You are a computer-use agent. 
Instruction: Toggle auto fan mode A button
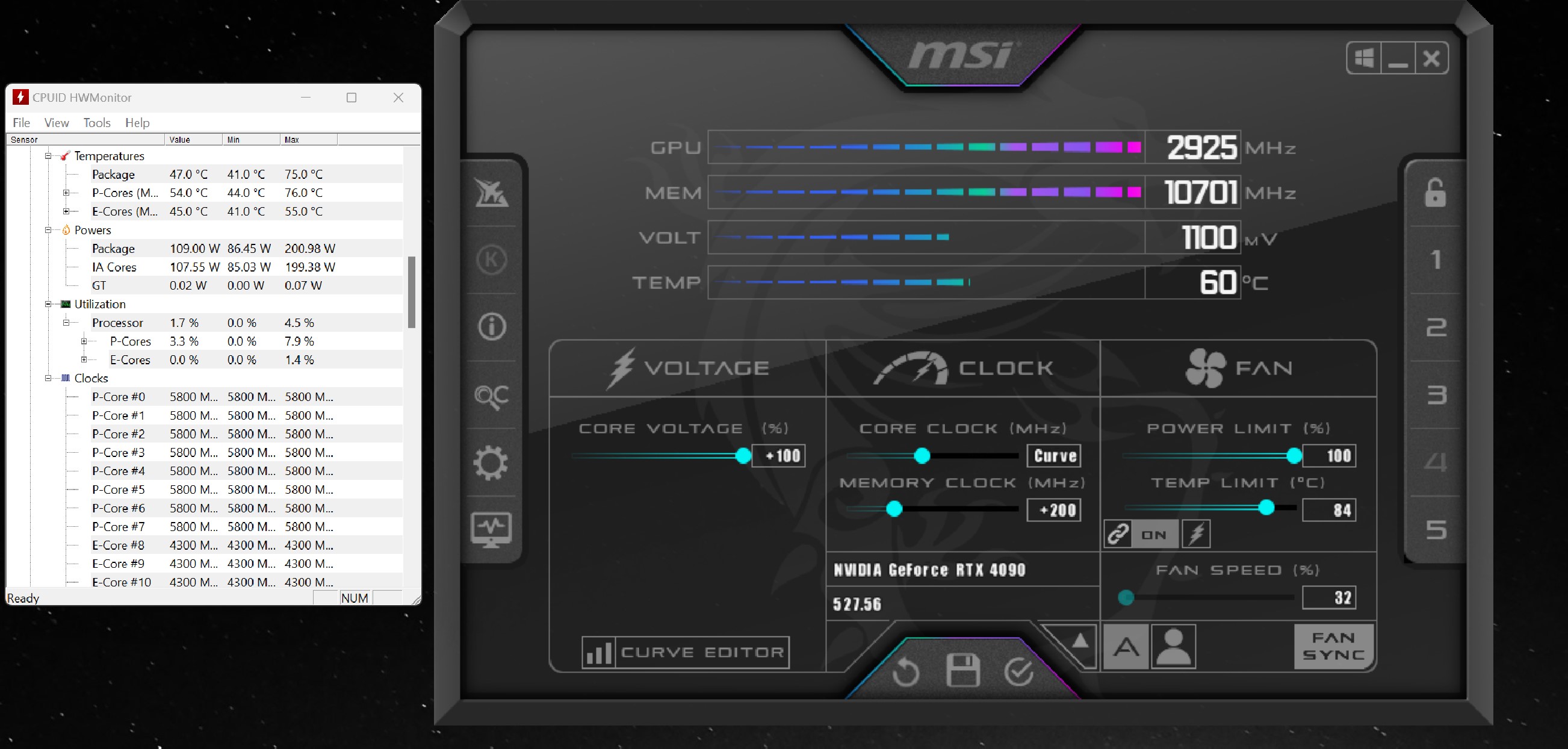point(1126,647)
